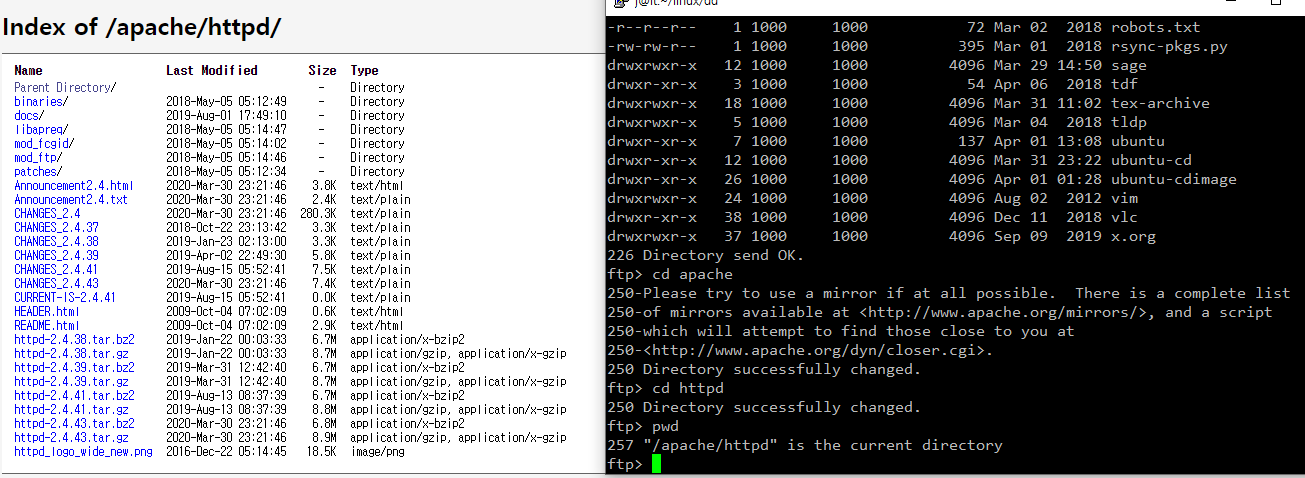
Task: Open Announcement2.4.html file link
Action: [74, 185]
